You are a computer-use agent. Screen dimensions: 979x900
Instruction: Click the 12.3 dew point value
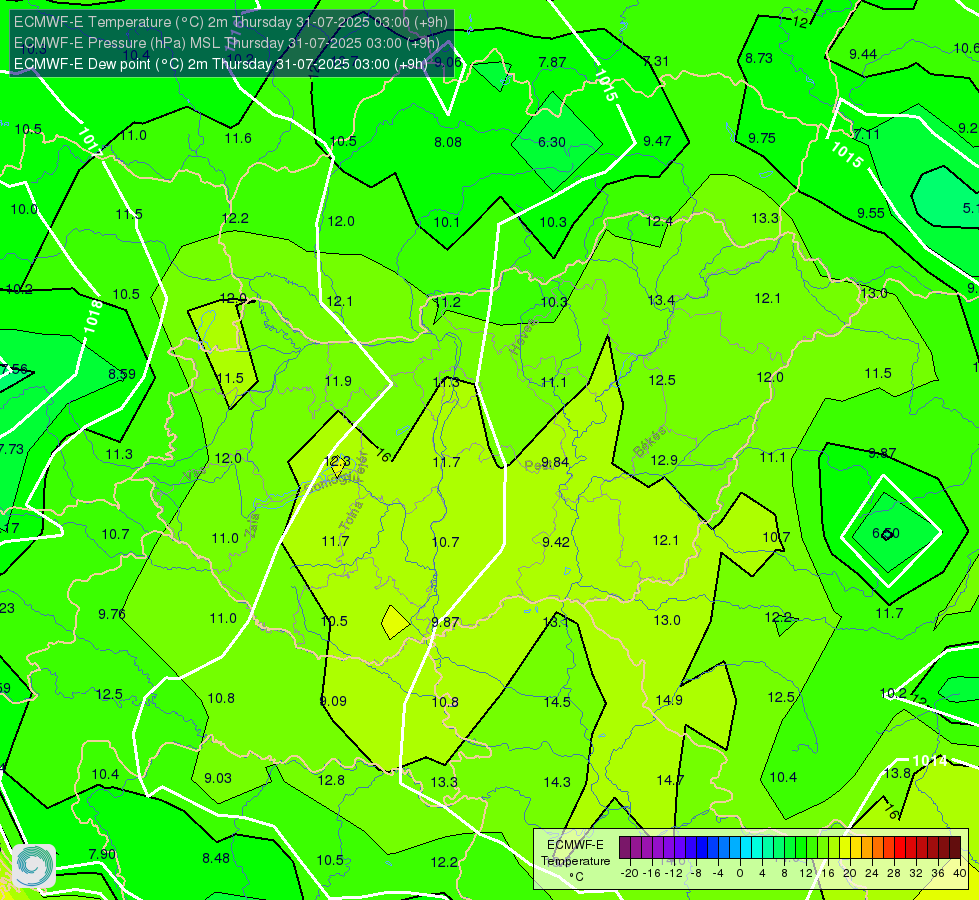[x=337, y=462]
